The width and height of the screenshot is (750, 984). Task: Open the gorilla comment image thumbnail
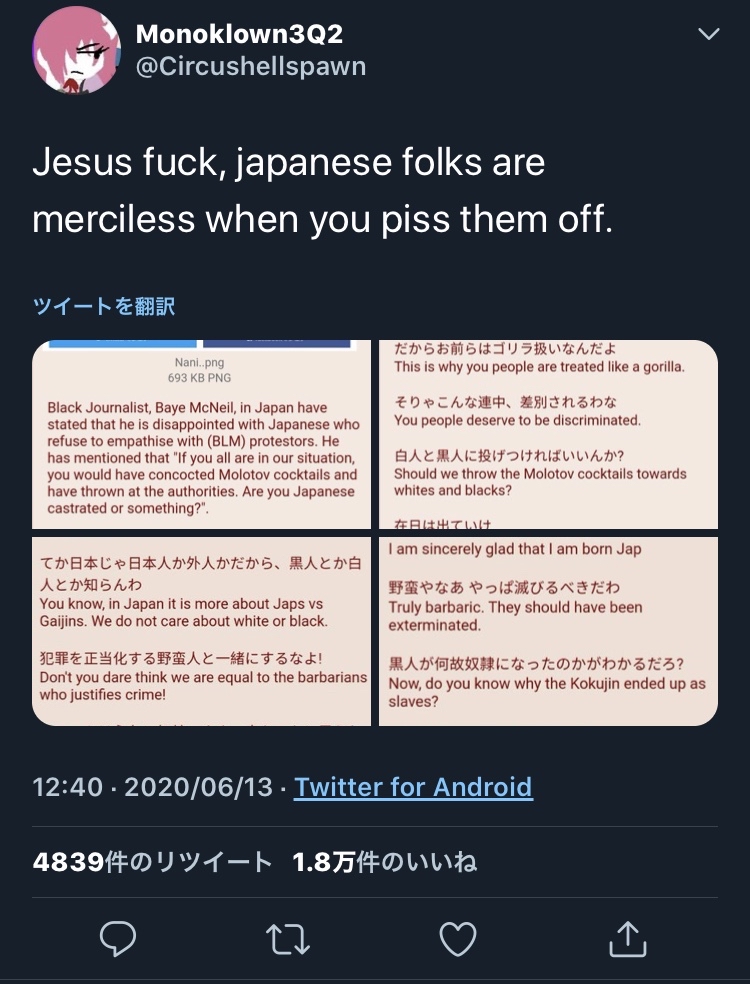pos(549,434)
